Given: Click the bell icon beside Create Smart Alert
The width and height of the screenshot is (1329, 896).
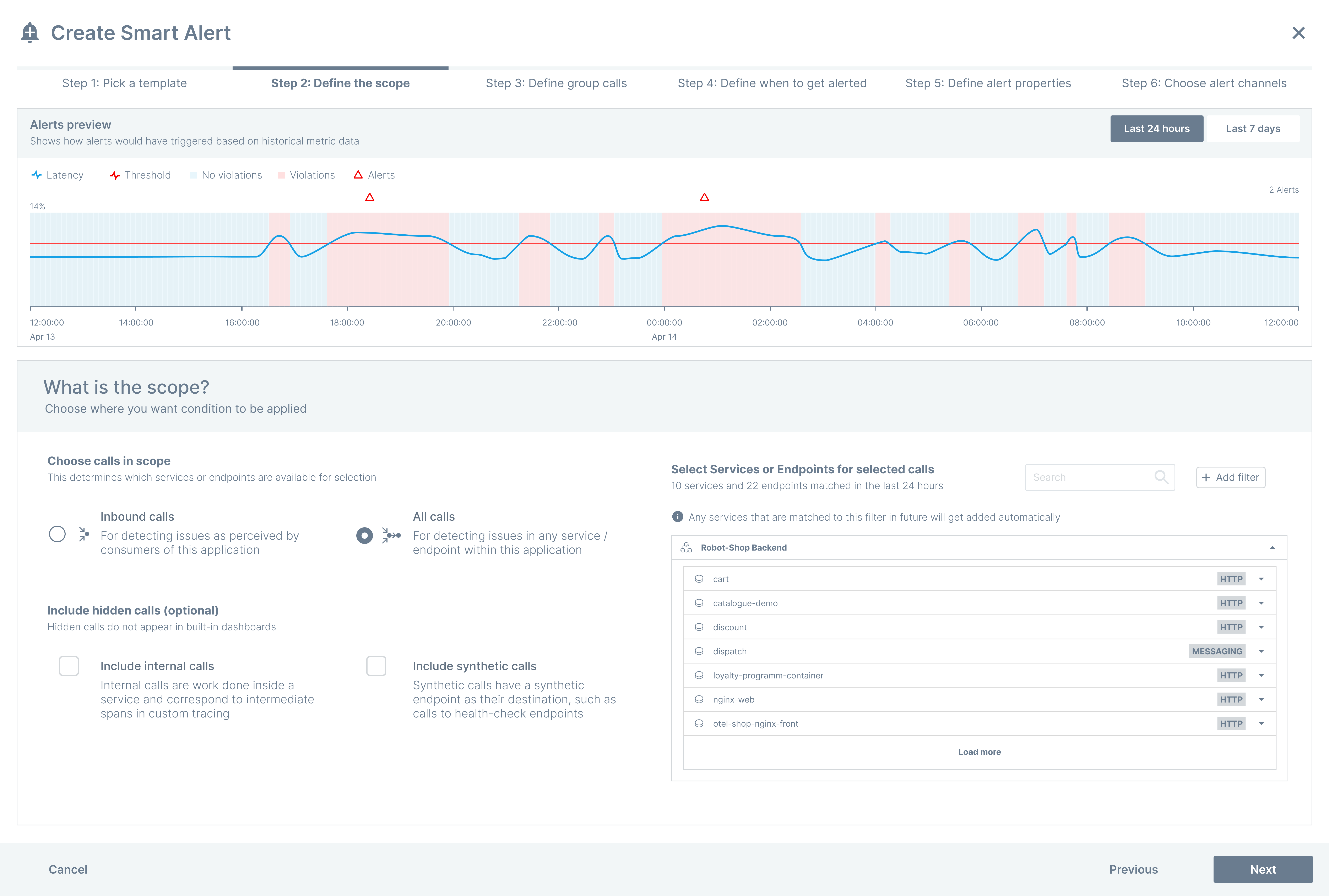Looking at the screenshot, I should pyautogui.click(x=30, y=33).
